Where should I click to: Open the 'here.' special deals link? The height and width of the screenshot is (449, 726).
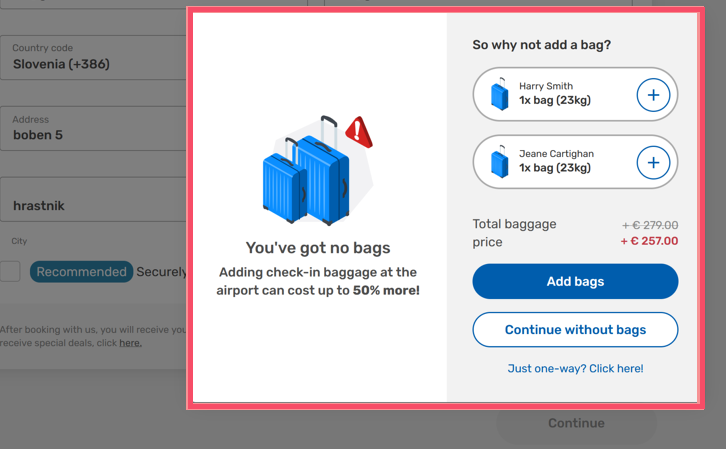[x=130, y=343]
